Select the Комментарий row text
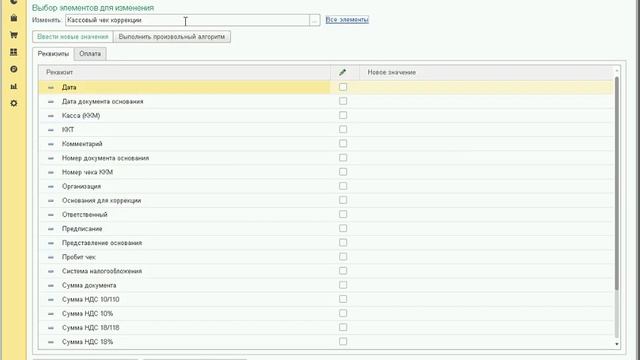 coord(82,144)
